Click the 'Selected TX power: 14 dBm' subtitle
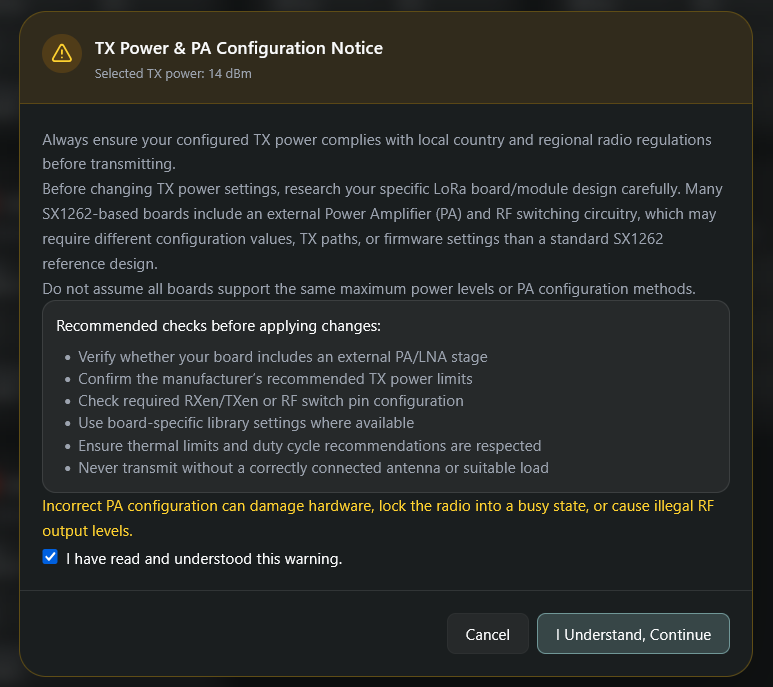 coord(173,74)
